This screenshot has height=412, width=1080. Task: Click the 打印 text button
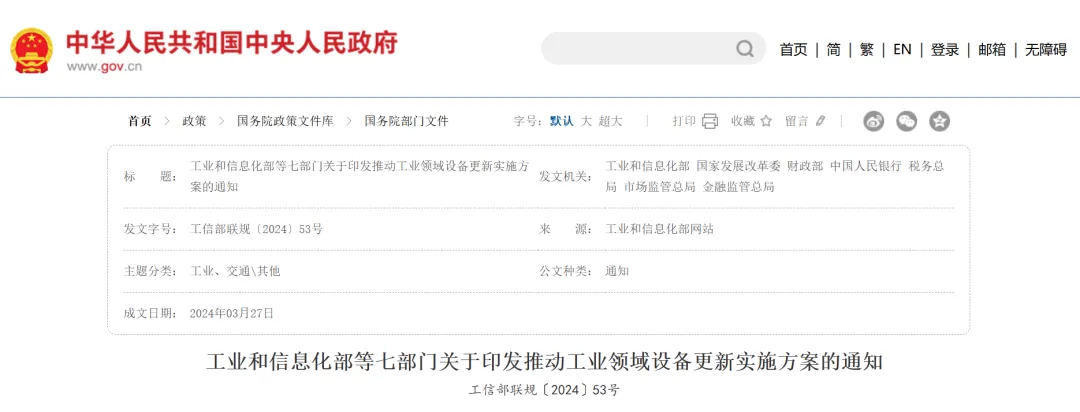point(684,121)
